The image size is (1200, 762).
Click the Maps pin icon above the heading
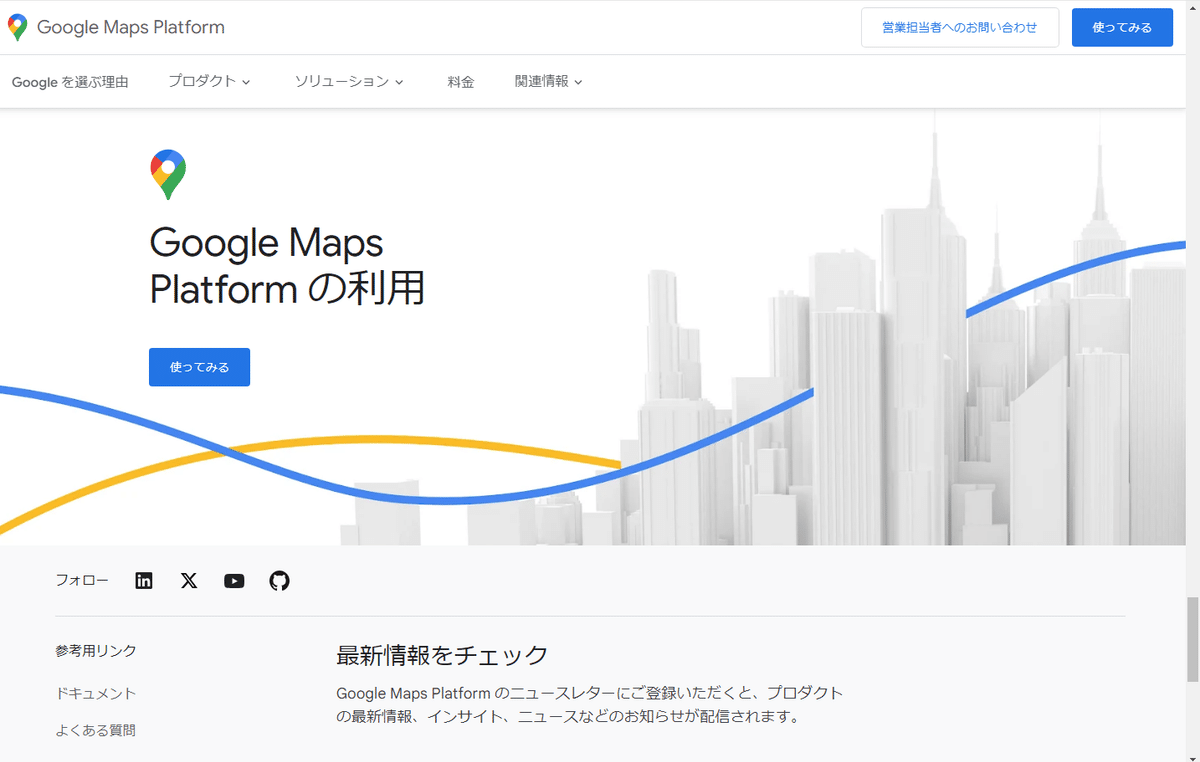click(168, 175)
